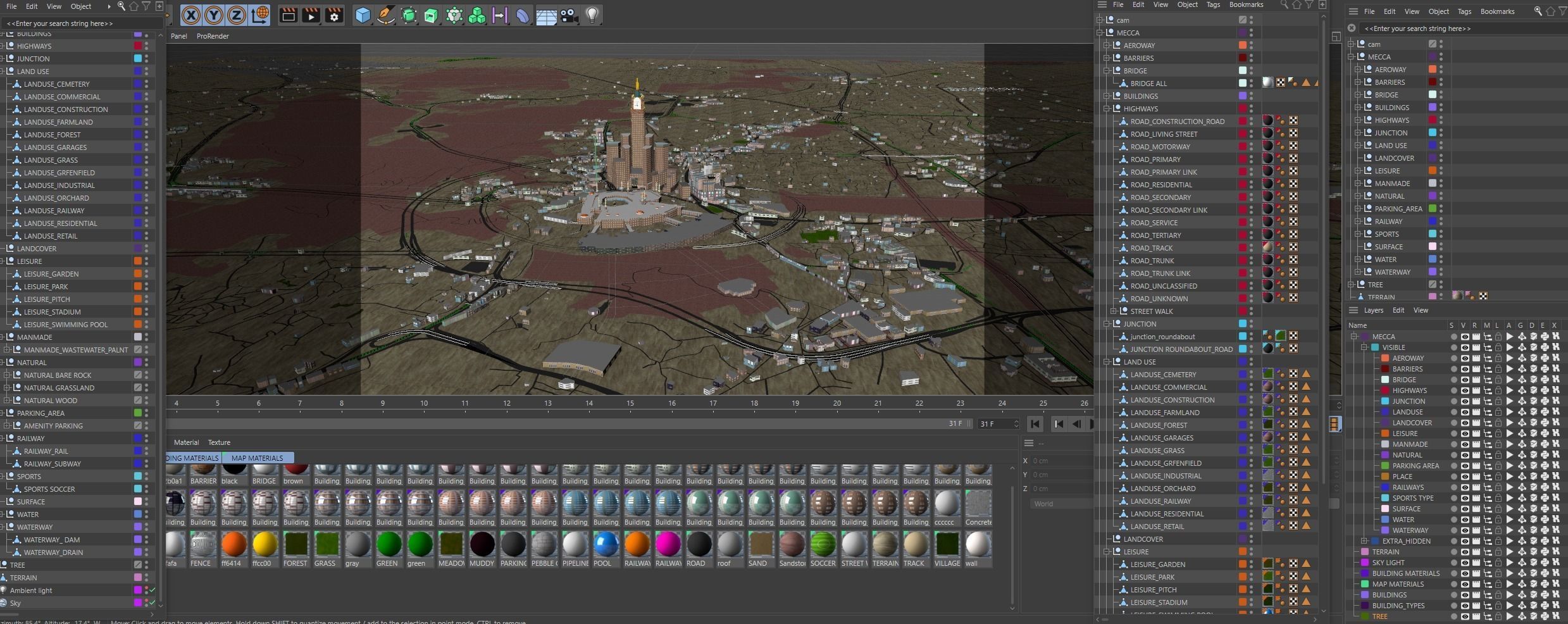Image resolution: width=1568 pixels, height=624 pixels.
Task: Open Panel menu above viewport
Action: [x=179, y=36]
